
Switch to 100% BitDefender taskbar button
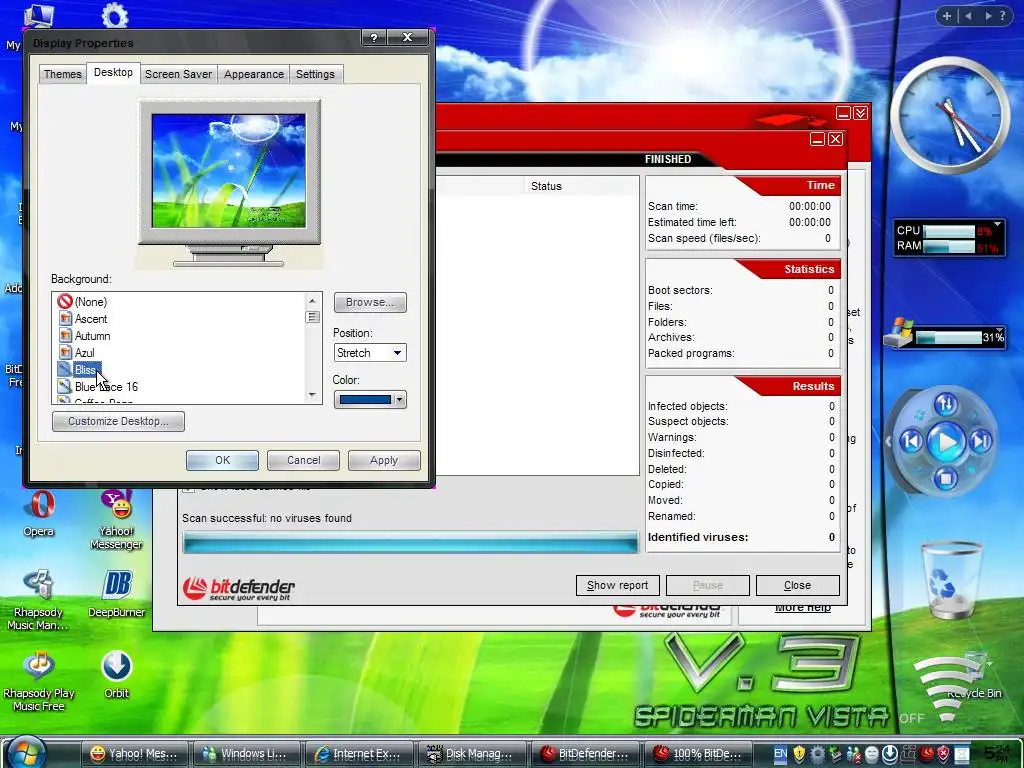click(x=697, y=754)
